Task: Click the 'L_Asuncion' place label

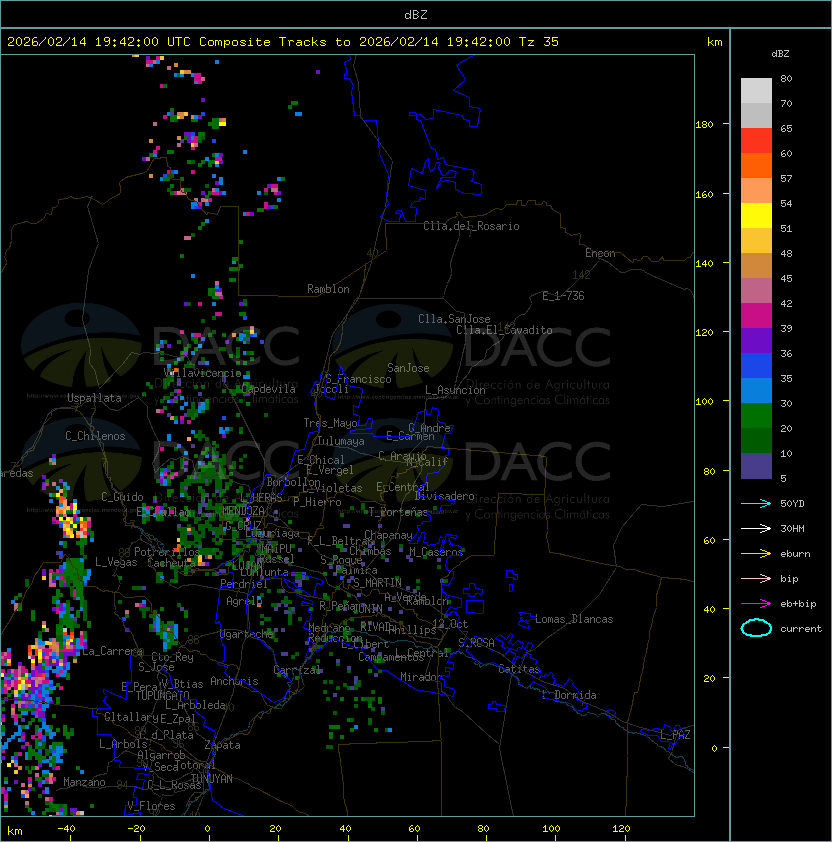Action: click(x=455, y=390)
